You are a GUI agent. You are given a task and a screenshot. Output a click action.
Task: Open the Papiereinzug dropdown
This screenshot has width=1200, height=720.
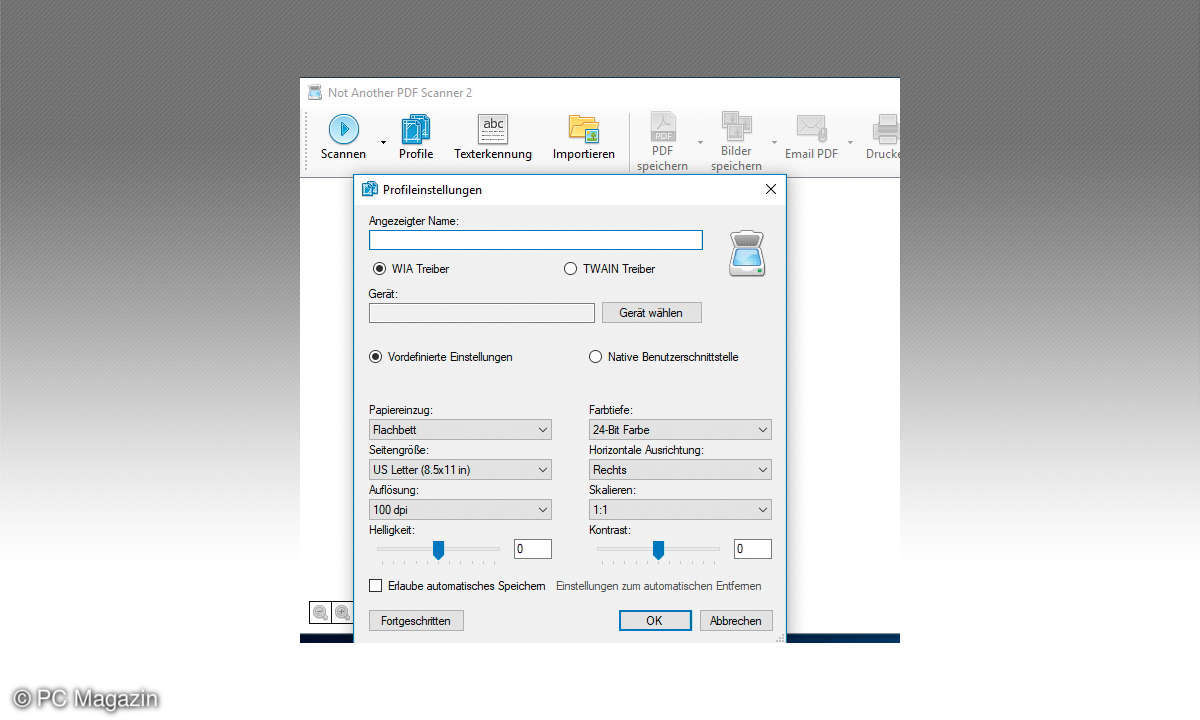(460, 430)
